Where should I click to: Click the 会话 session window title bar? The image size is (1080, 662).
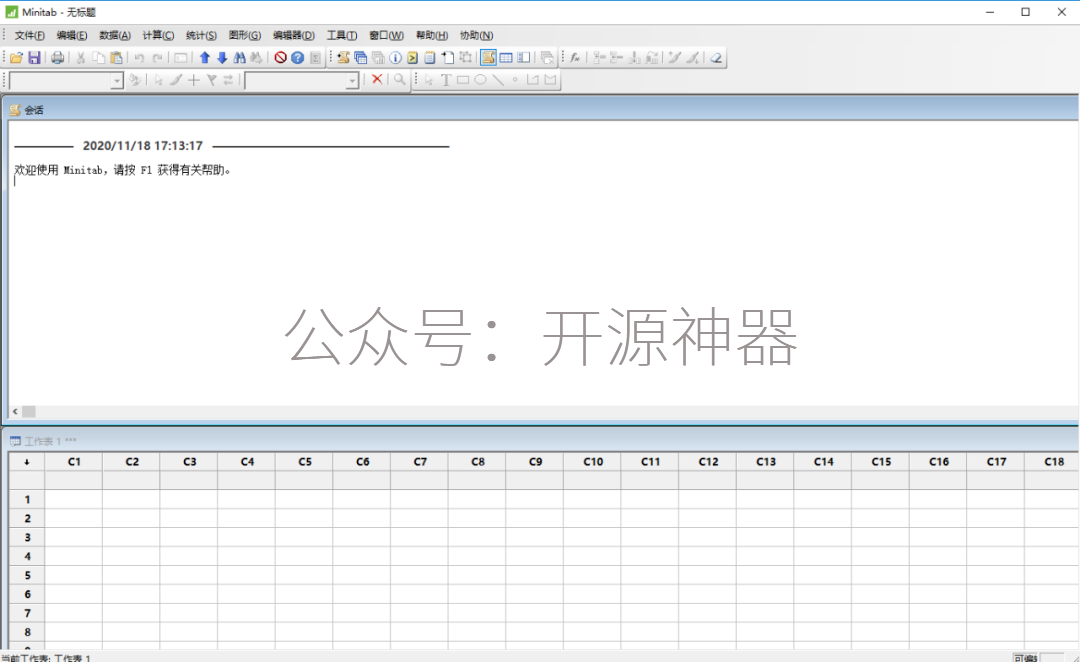tap(540, 110)
